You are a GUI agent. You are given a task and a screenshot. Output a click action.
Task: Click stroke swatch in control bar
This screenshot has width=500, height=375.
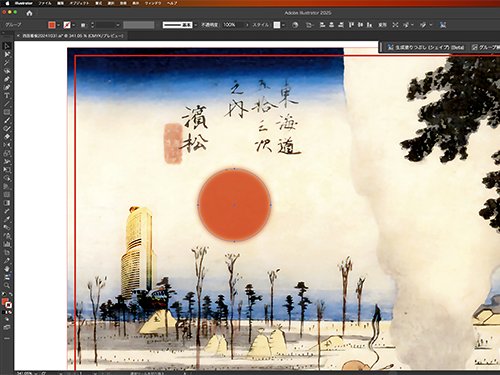coord(67,25)
